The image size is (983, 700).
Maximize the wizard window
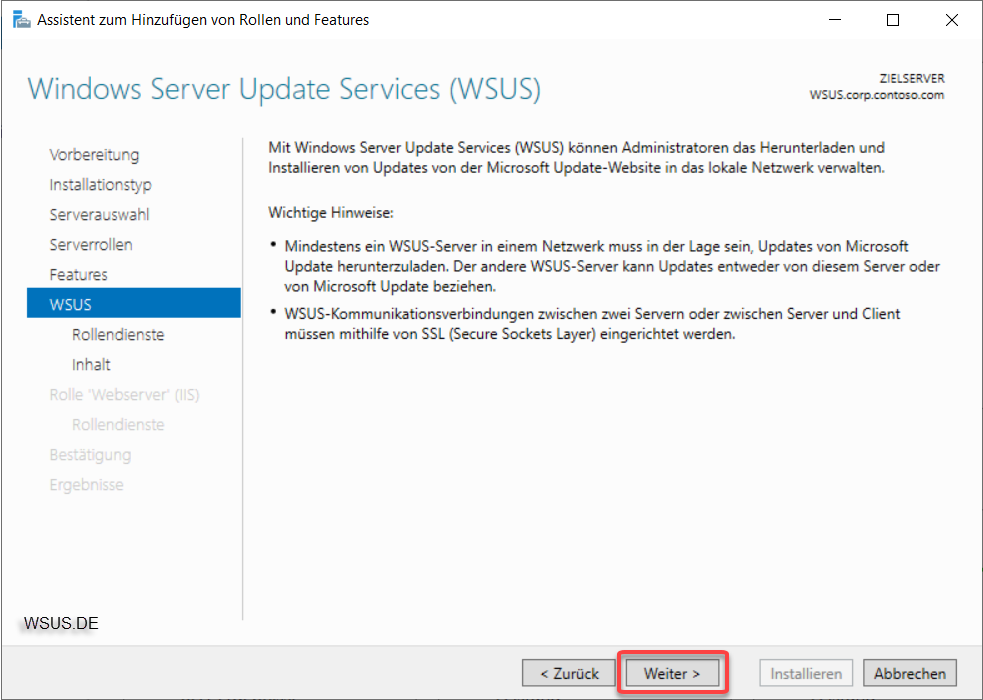coord(893,20)
